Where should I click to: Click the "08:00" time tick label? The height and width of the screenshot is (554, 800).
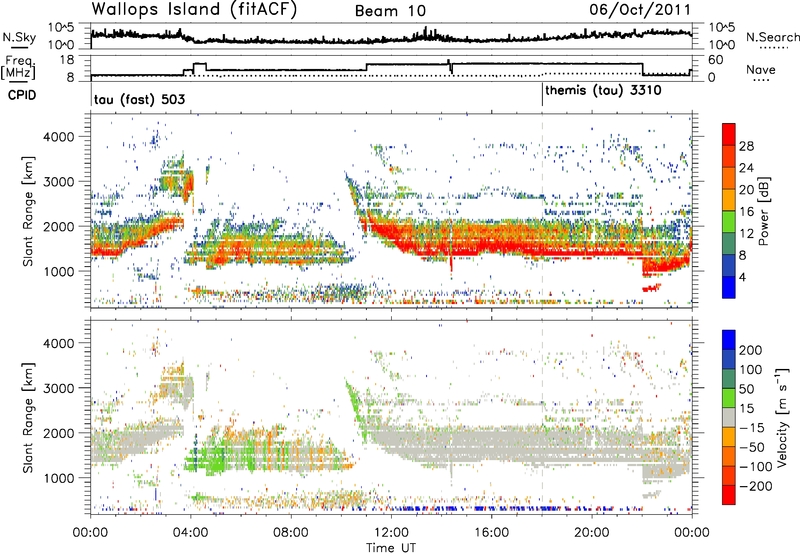[x=291, y=533]
